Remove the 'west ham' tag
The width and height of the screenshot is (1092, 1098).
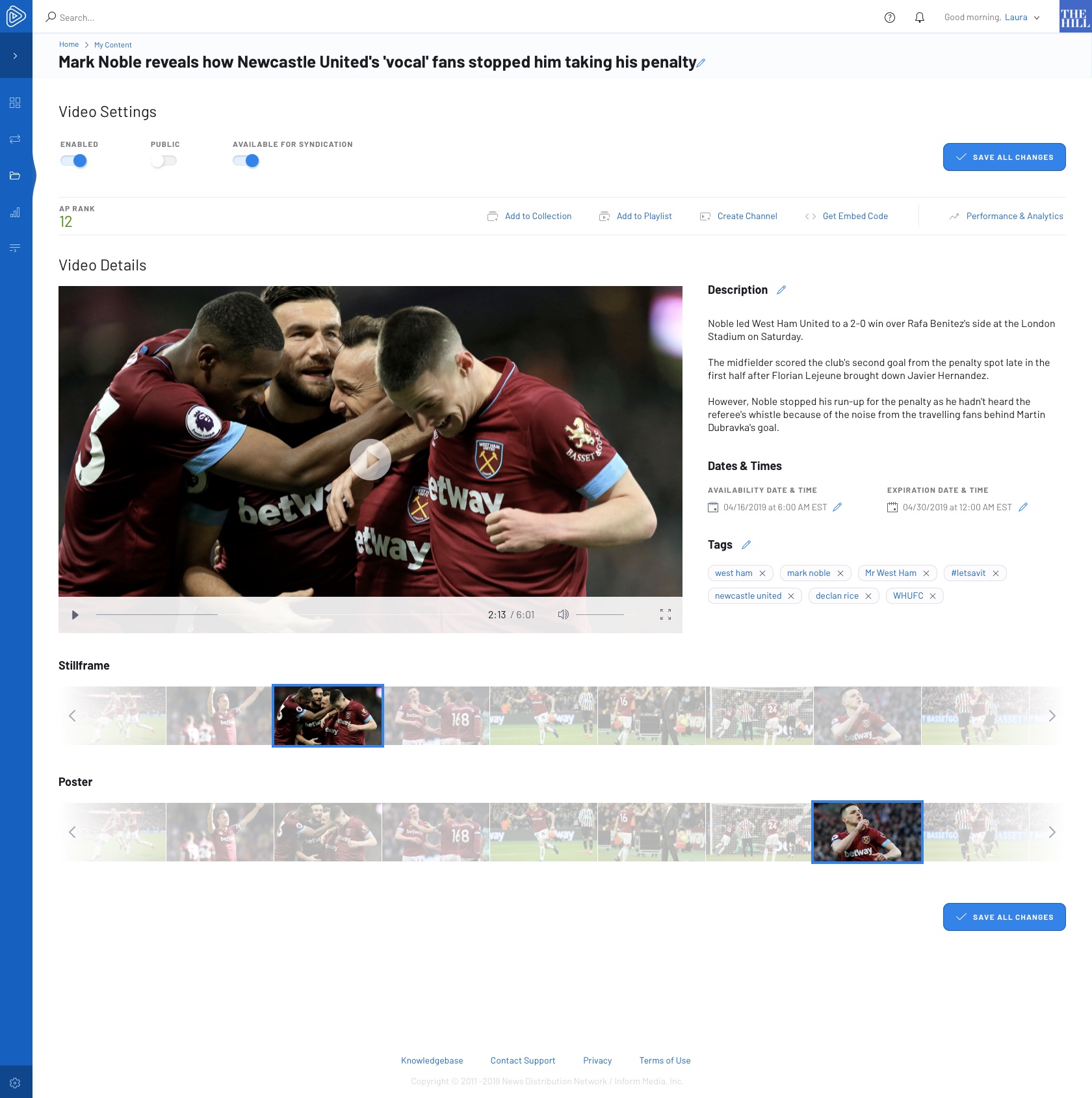tap(762, 573)
